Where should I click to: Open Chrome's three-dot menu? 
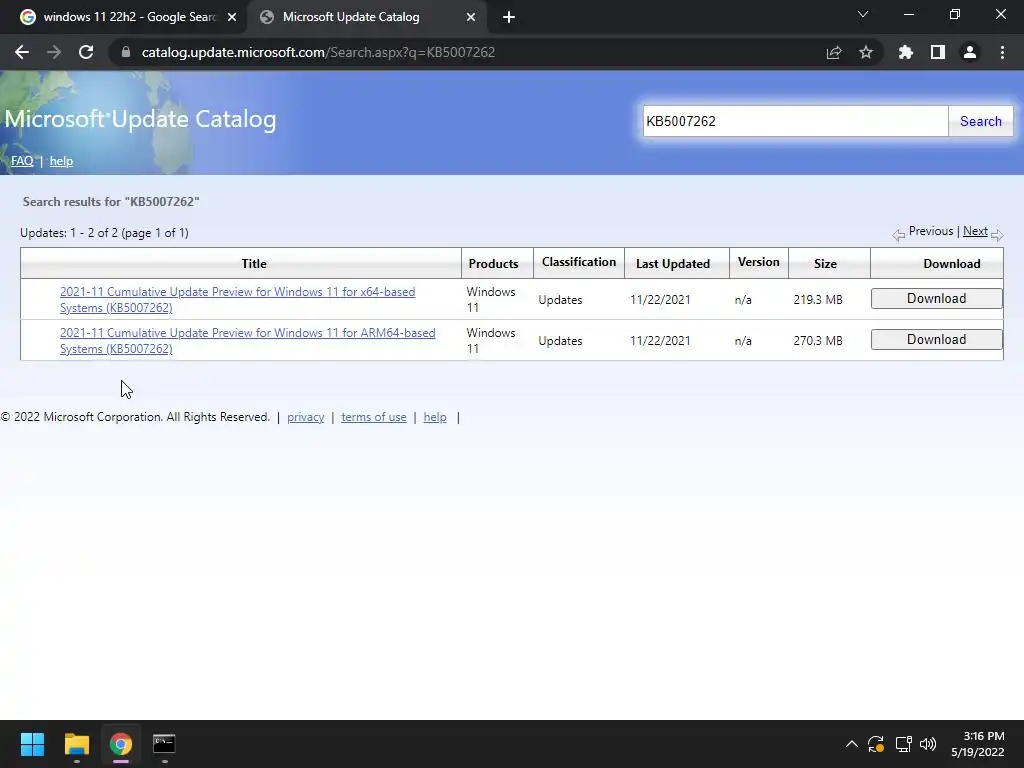[1002, 52]
